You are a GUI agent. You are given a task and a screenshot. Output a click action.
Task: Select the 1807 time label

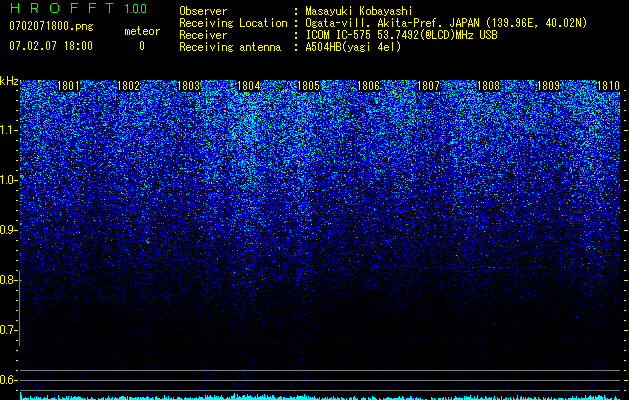428,86
